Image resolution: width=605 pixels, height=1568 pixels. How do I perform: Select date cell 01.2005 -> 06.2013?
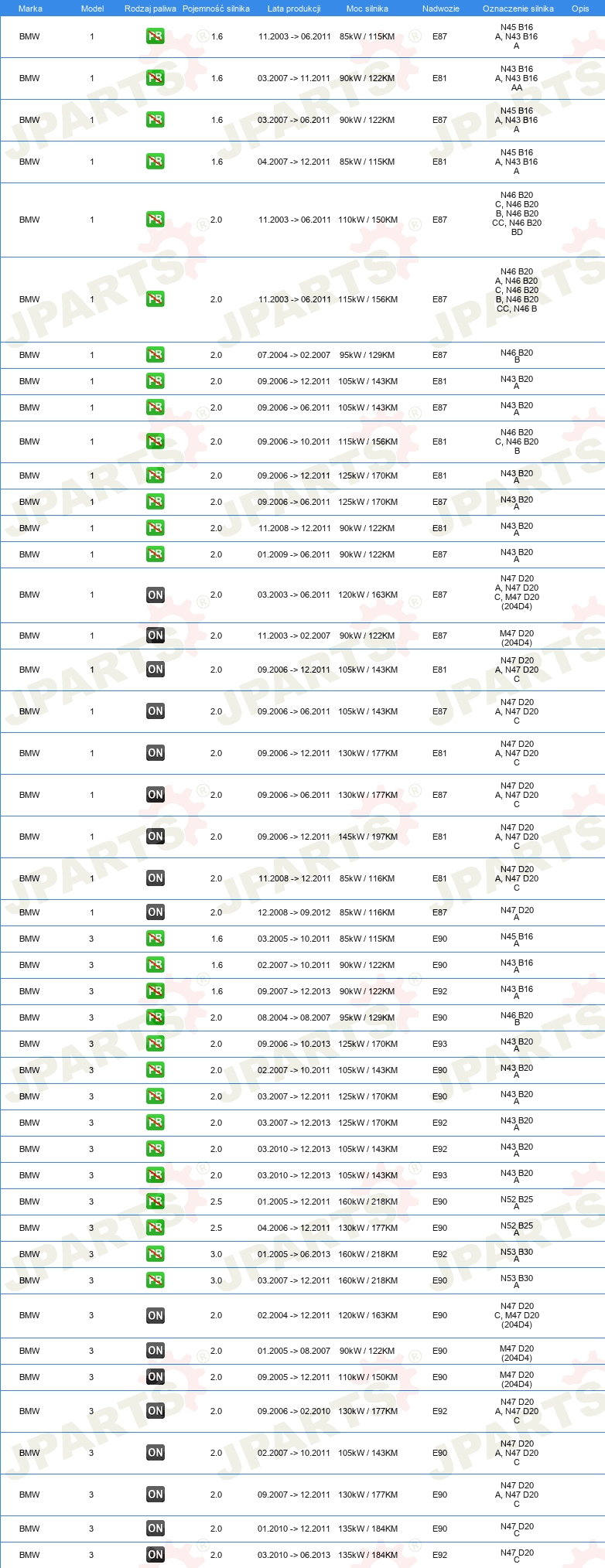pyautogui.click(x=294, y=1254)
